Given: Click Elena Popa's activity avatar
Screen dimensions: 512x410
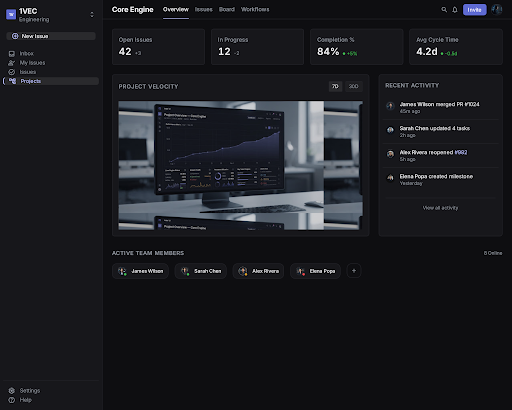Looking at the screenshot, I should 390,178.
